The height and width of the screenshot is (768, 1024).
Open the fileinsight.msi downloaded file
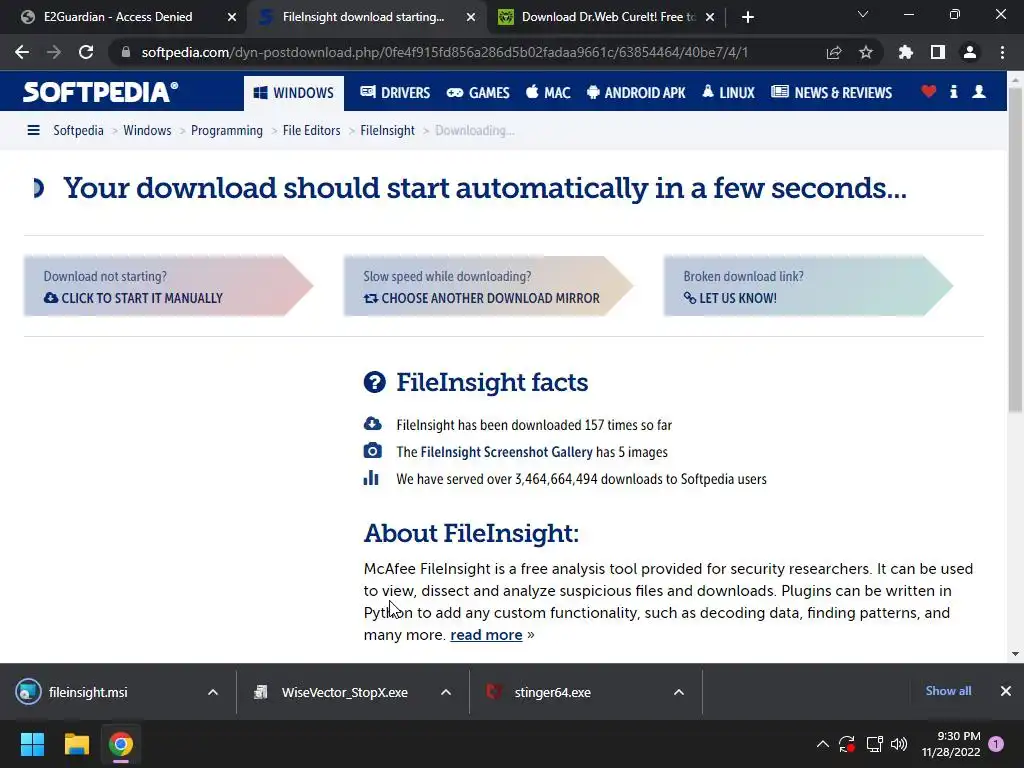click(88, 692)
